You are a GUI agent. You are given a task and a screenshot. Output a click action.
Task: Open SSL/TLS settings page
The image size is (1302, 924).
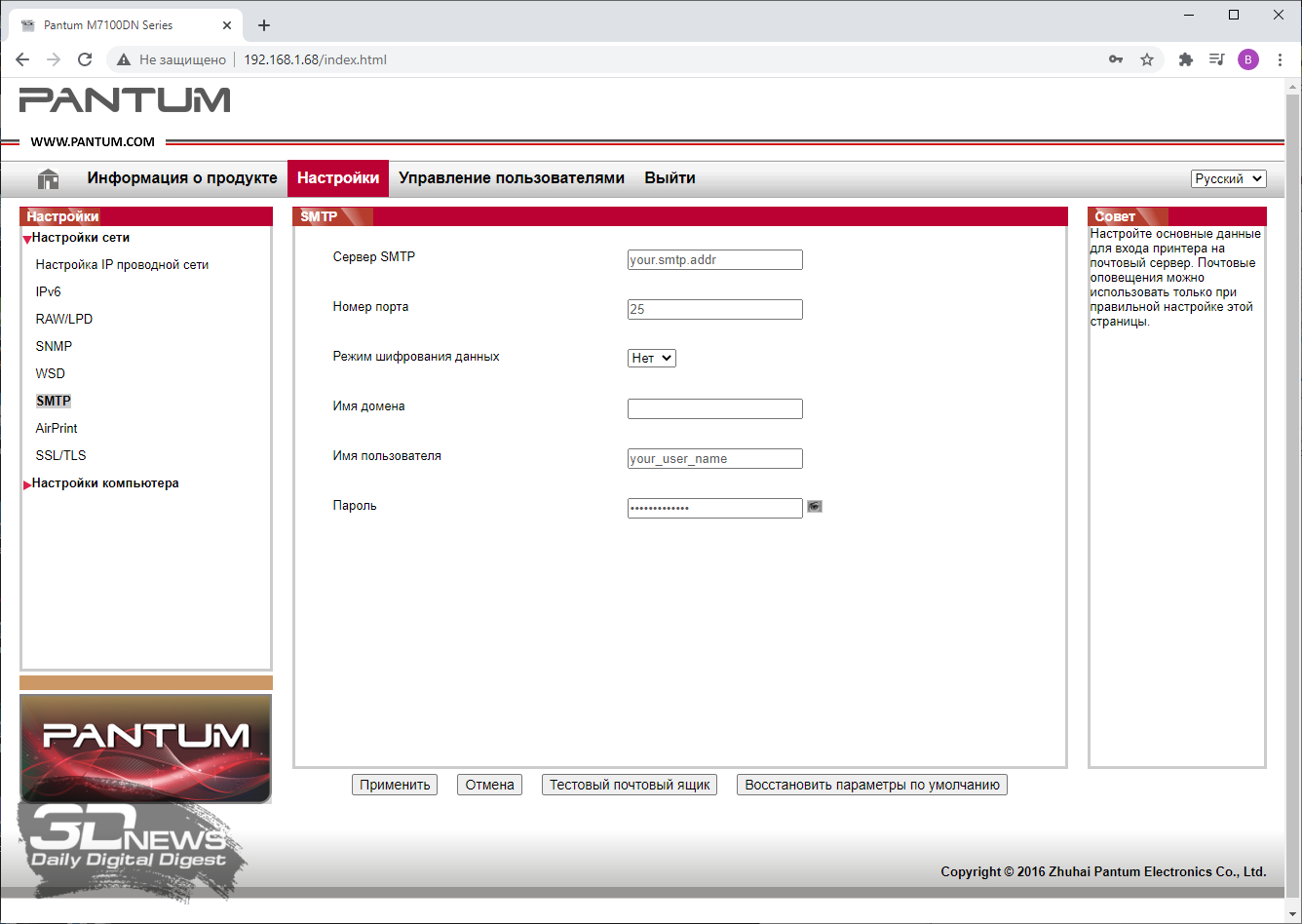click(x=60, y=455)
